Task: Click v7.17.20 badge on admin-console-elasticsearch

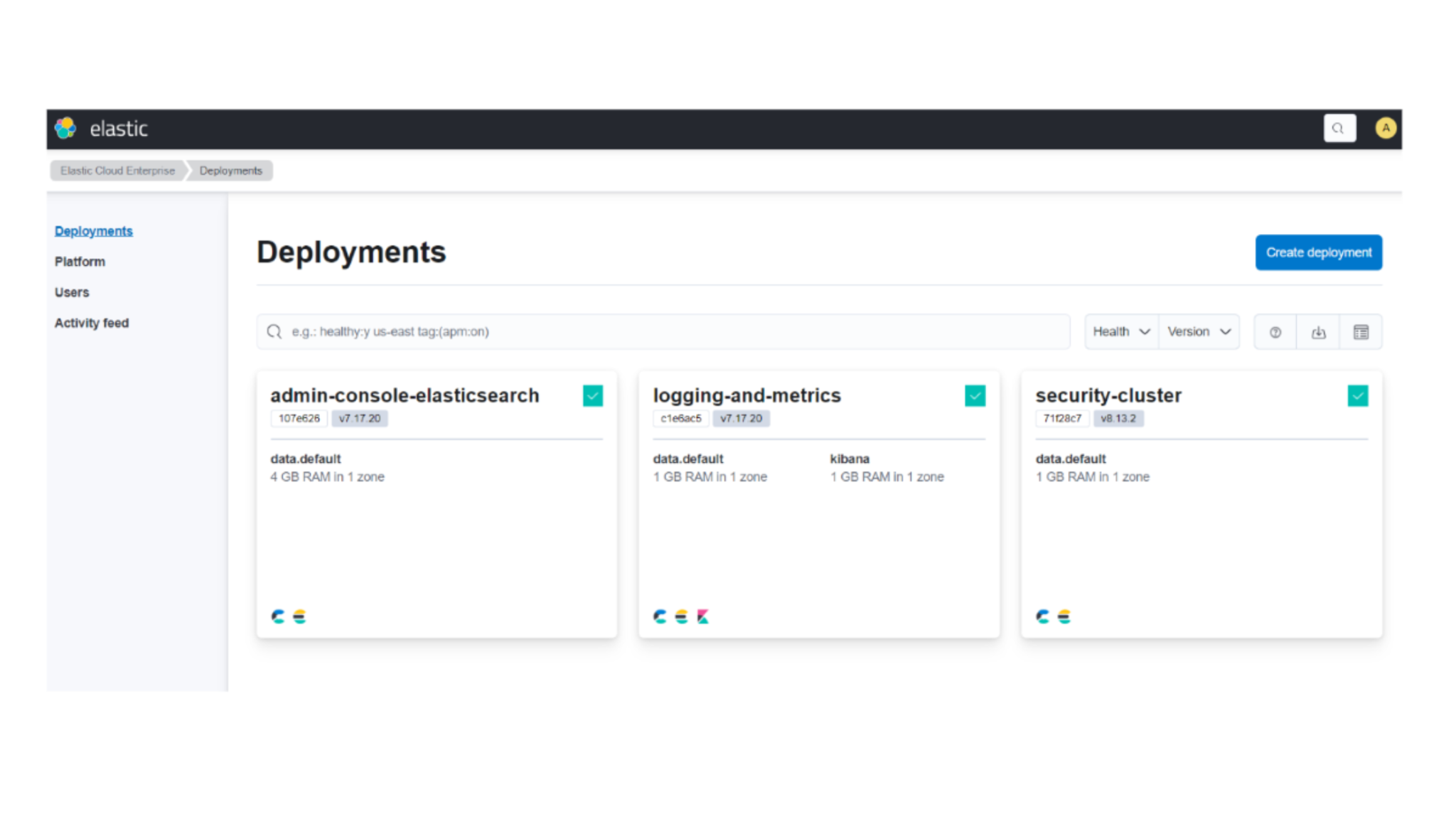Action: click(x=360, y=418)
